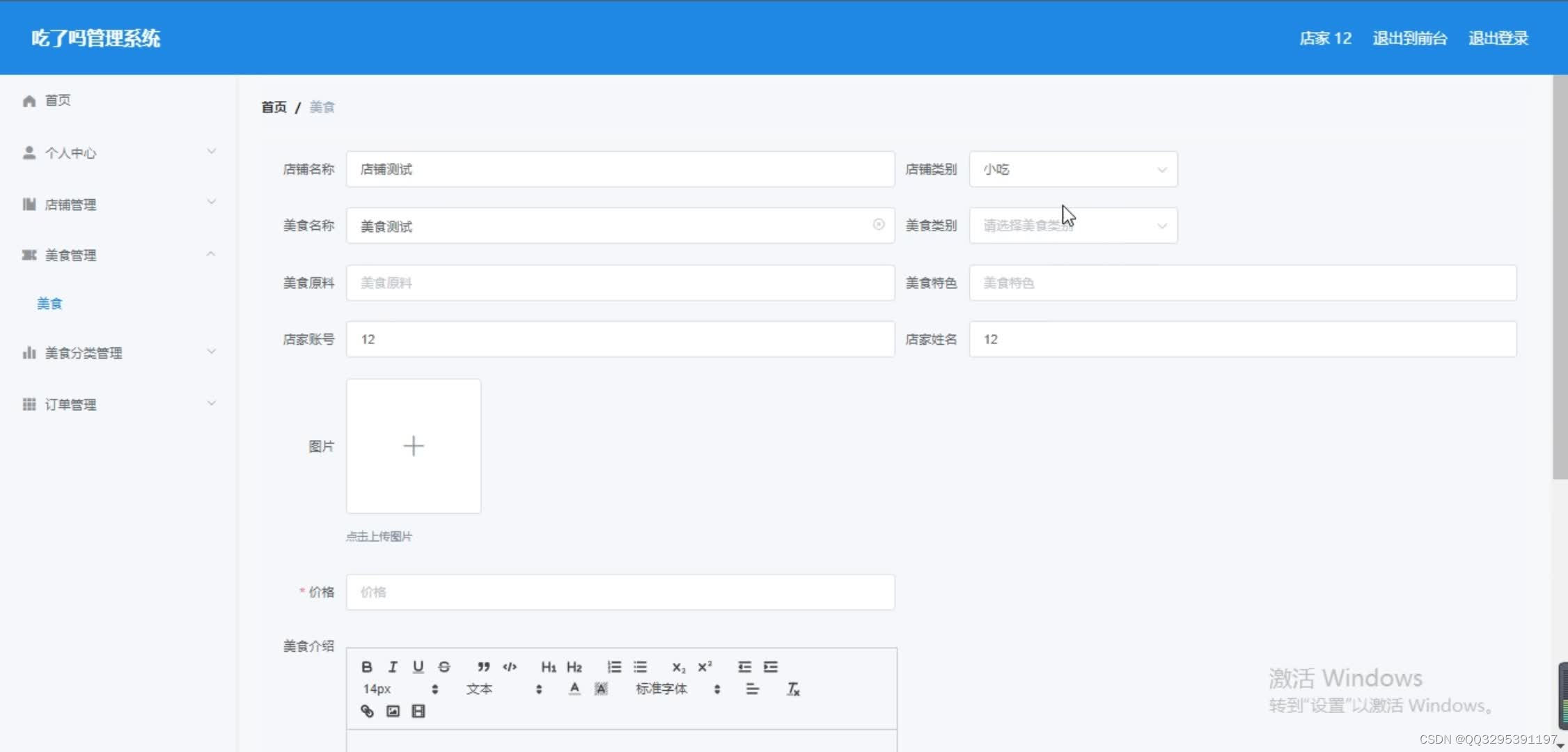Increase indent in the editor
This screenshot has height=752, width=1568.
tap(771, 667)
